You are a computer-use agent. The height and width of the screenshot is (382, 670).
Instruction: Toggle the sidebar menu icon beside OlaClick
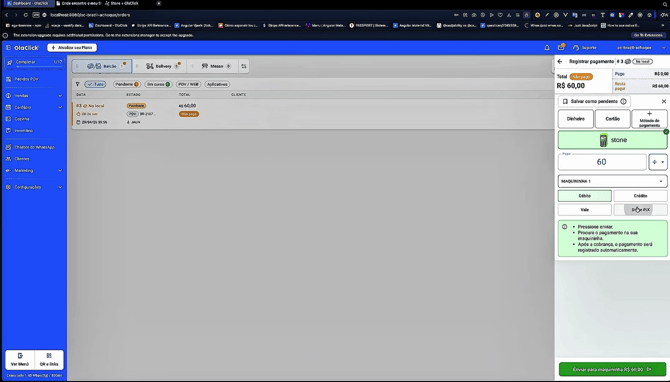click(x=8, y=47)
